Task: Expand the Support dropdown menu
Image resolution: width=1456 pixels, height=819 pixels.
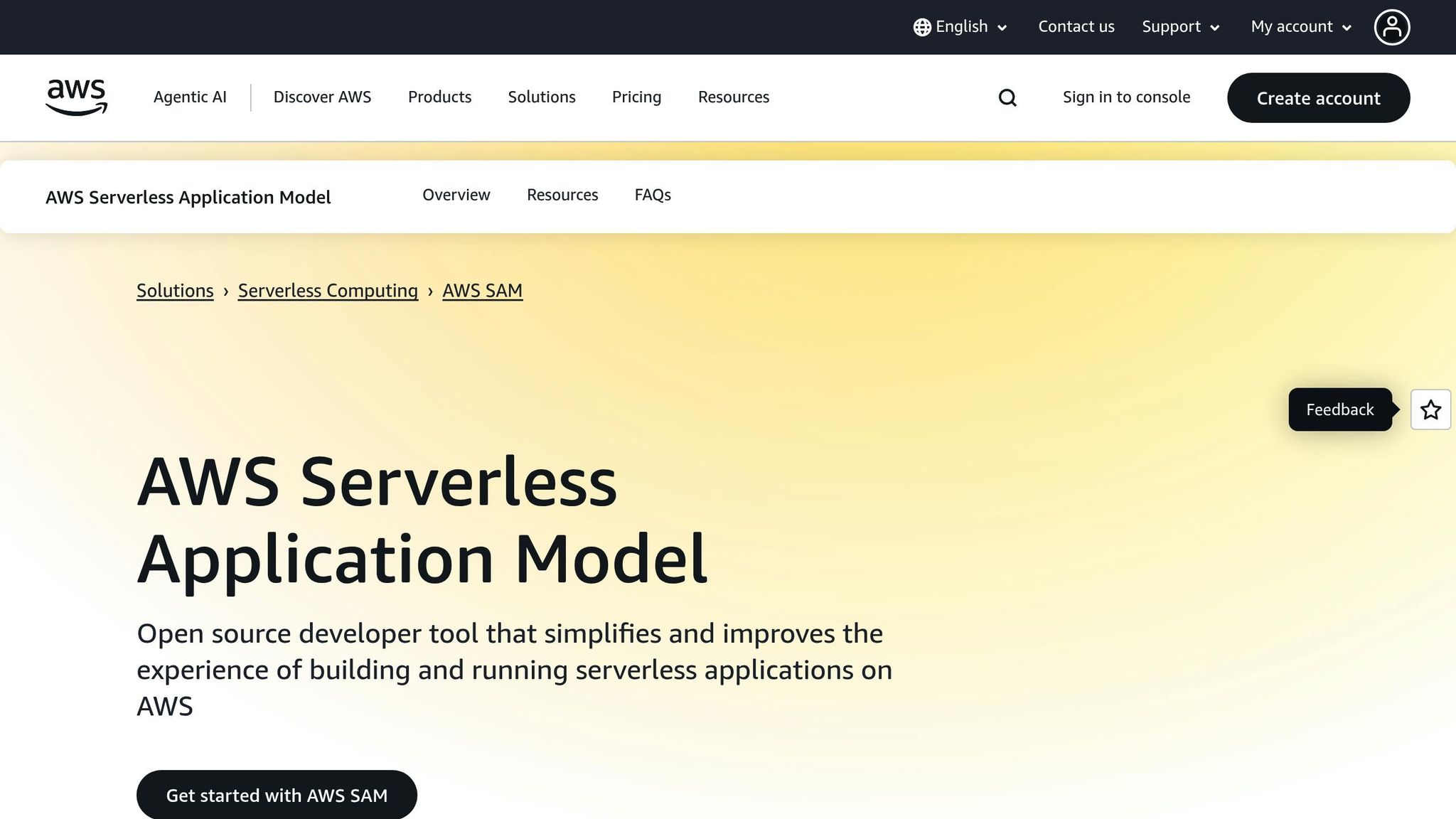Action: tap(1181, 27)
